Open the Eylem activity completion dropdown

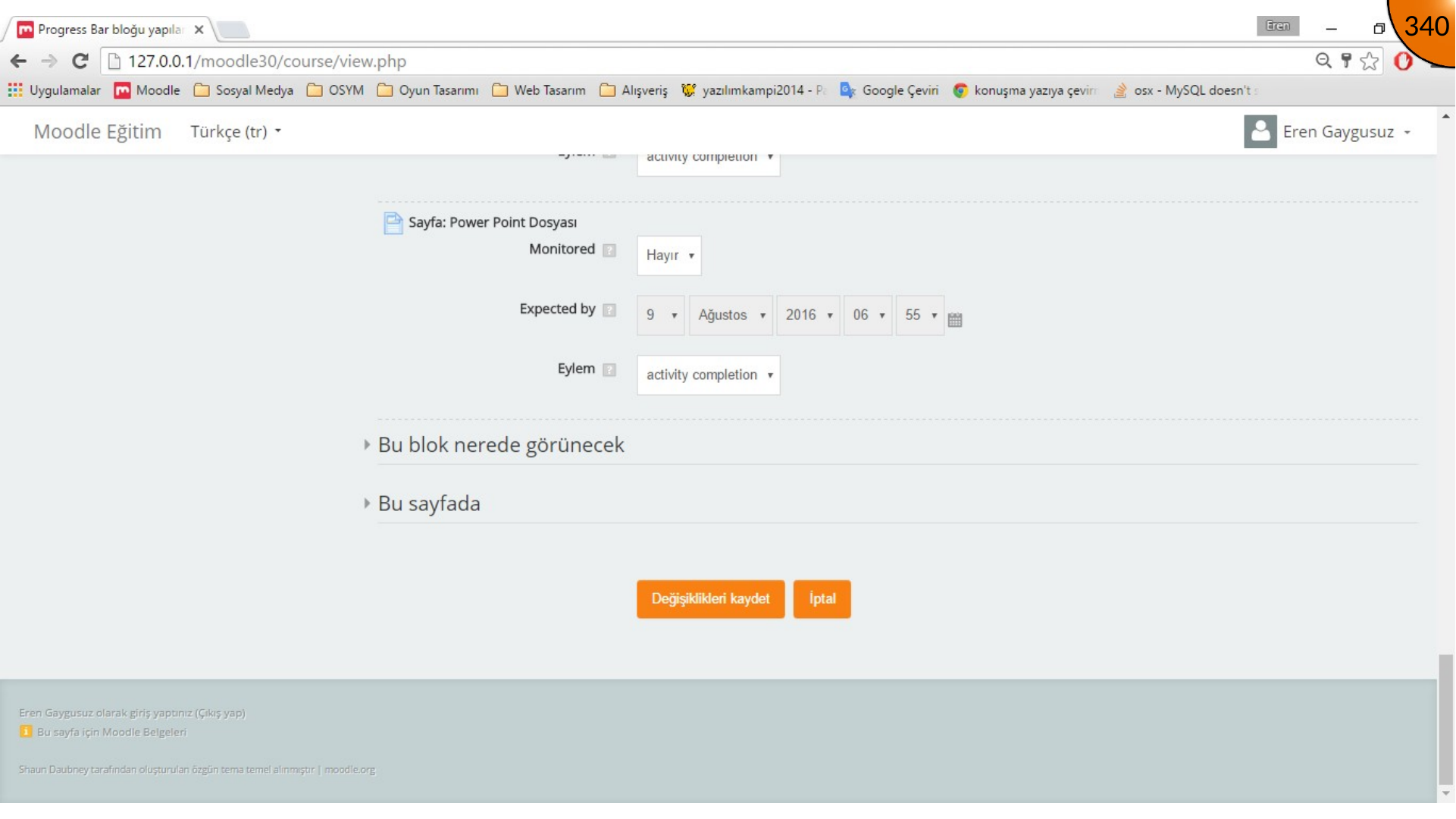pos(709,375)
